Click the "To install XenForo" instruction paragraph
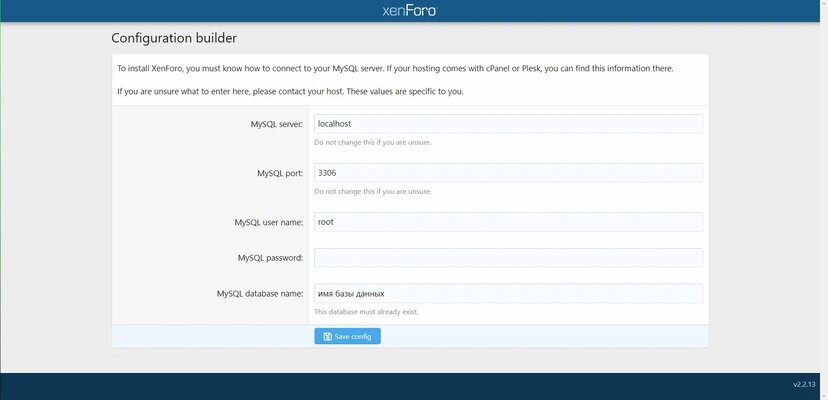Viewport: 828px width, 400px height. tap(395, 69)
